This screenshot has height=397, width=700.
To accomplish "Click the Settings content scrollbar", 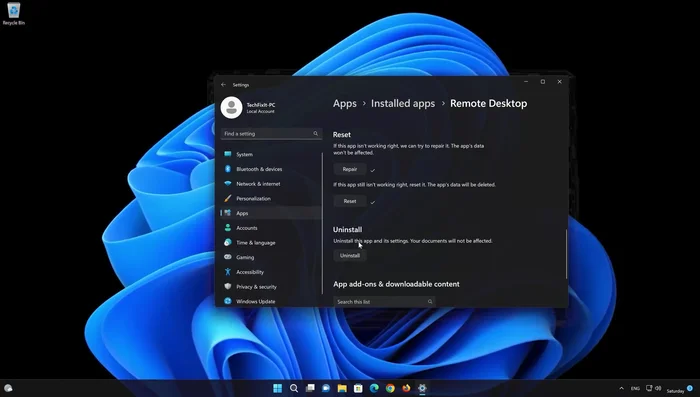I will tap(566, 254).
